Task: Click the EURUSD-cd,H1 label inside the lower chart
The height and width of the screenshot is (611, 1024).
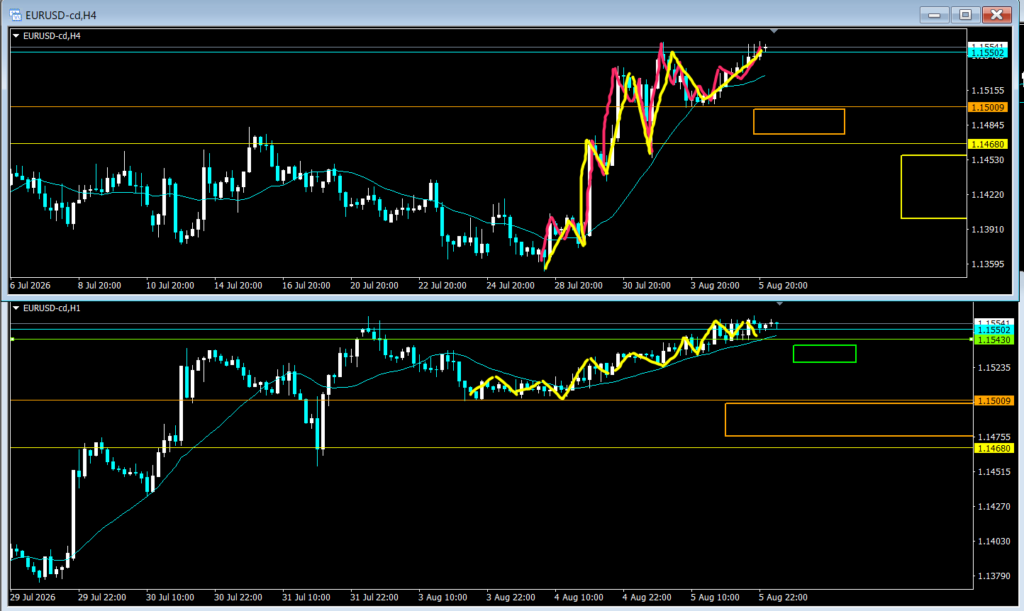Action: pyautogui.click(x=52, y=308)
